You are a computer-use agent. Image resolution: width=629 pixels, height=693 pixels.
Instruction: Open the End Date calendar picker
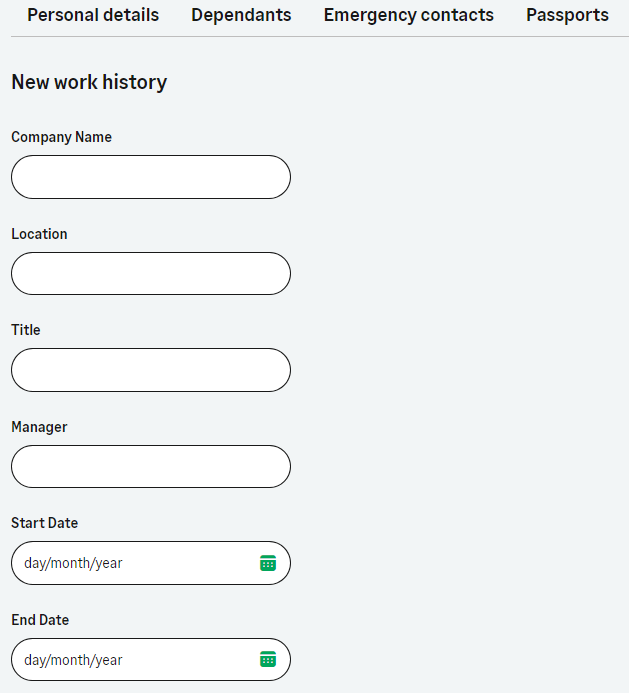(x=268, y=659)
